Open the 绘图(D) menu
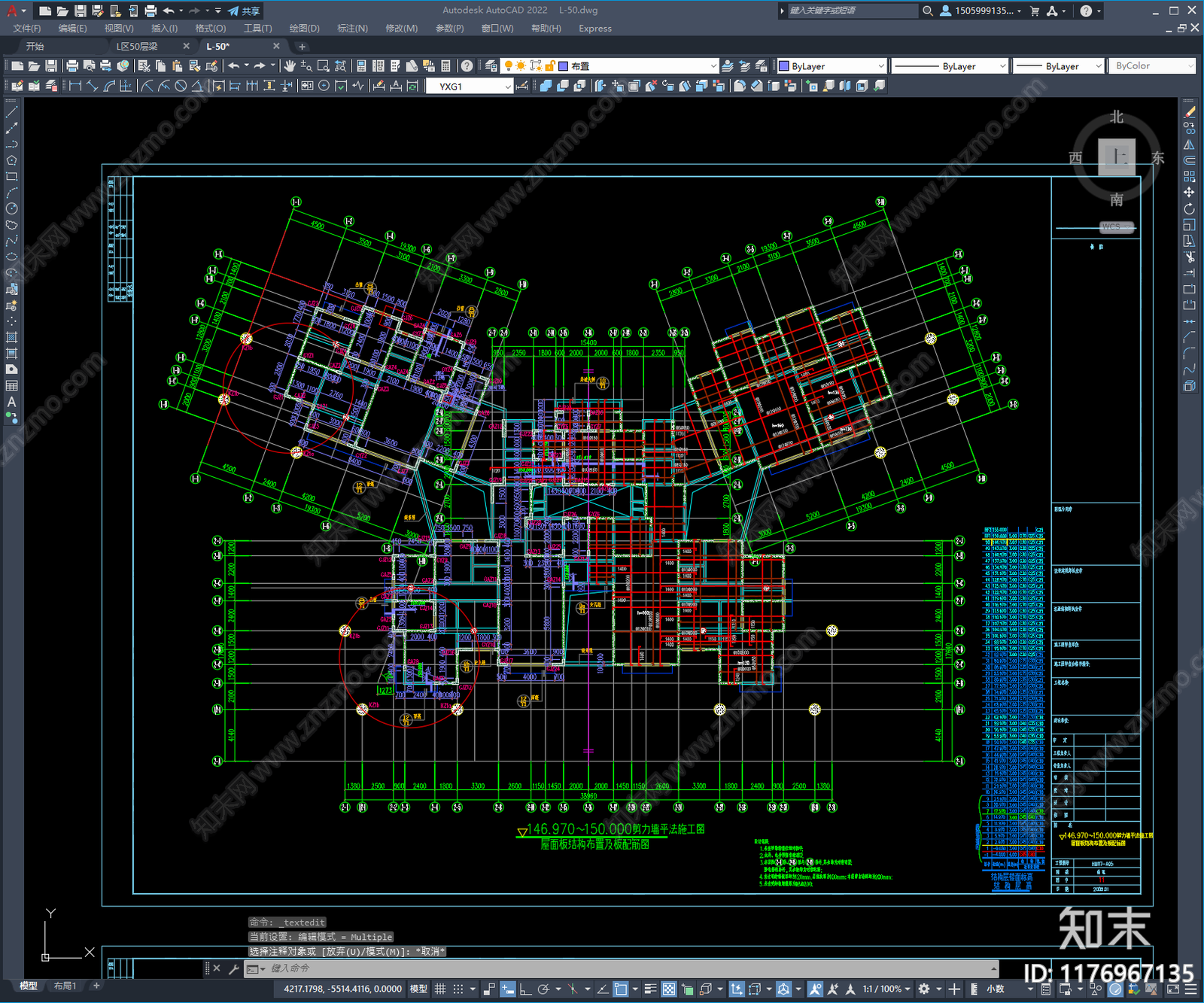This screenshot has width=1204, height=1003. coord(304,29)
